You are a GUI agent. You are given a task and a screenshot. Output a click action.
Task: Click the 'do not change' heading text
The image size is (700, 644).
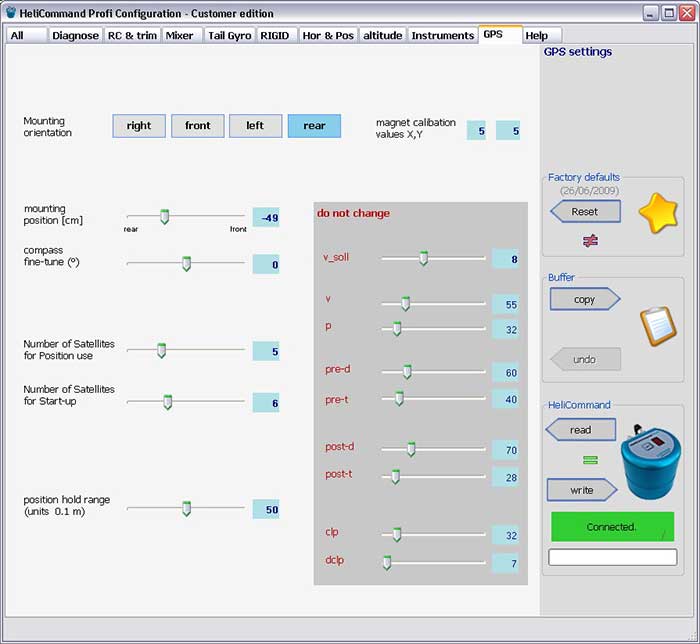(x=353, y=213)
